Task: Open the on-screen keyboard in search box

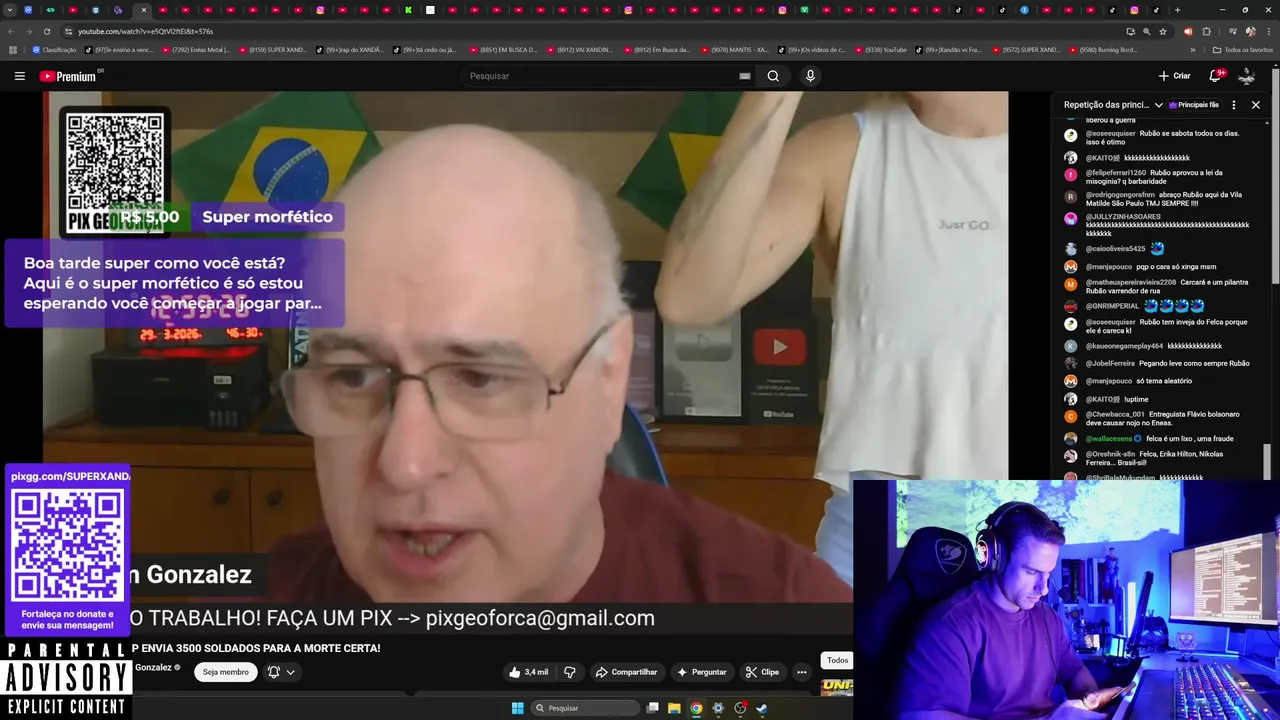Action: pos(744,76)
